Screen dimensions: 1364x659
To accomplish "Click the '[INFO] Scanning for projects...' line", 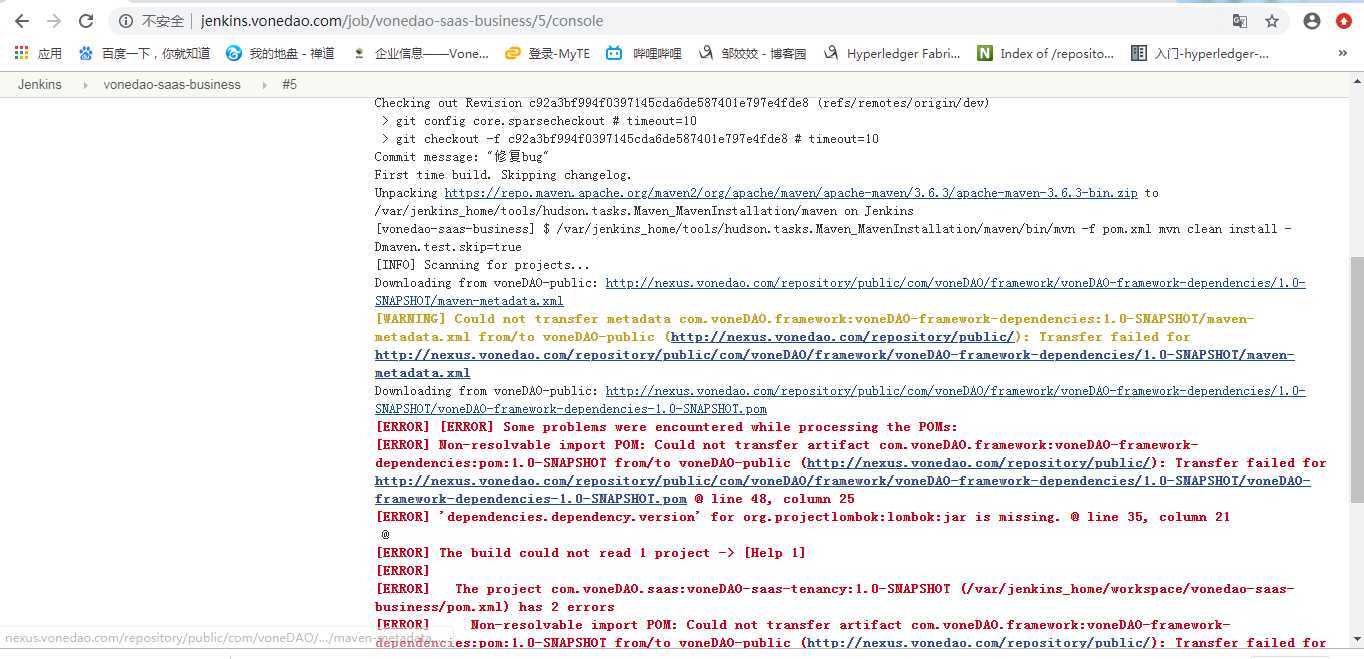I will [x=482, y=265].
